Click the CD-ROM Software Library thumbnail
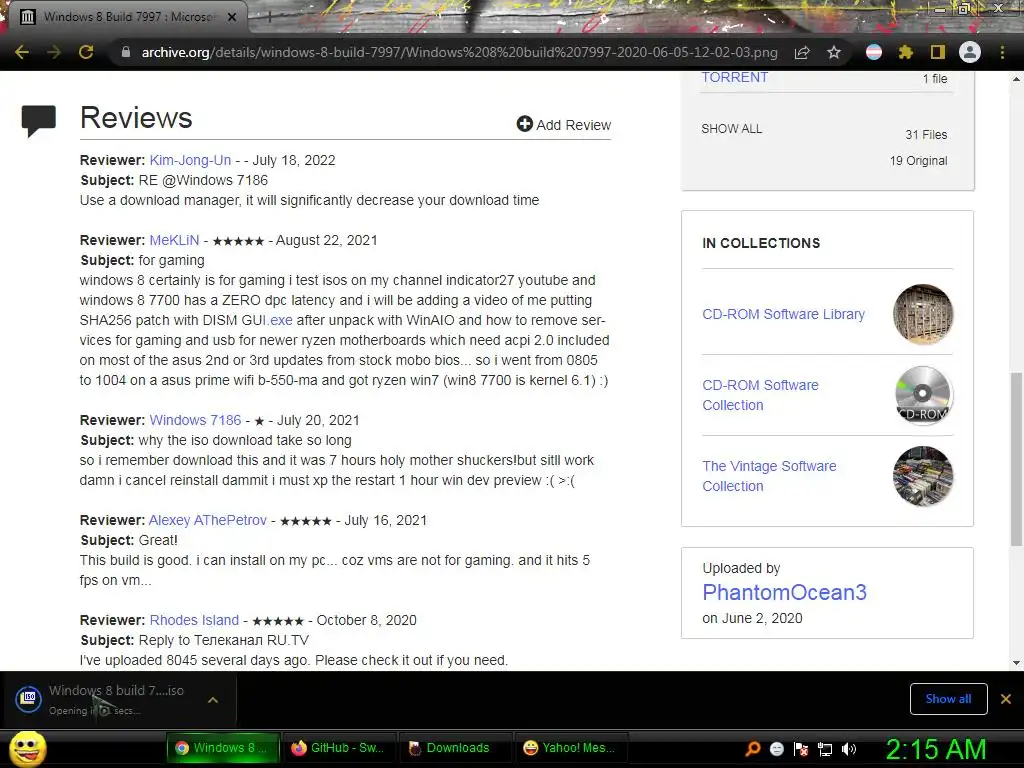This screenshot has width=1024, height=768. tap(923, 314)
